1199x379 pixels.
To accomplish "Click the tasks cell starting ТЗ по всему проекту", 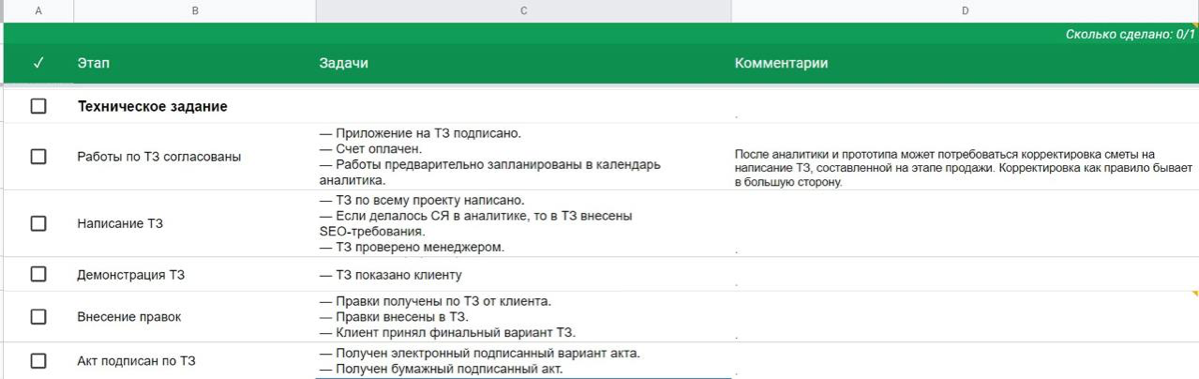I will (523, 224).
